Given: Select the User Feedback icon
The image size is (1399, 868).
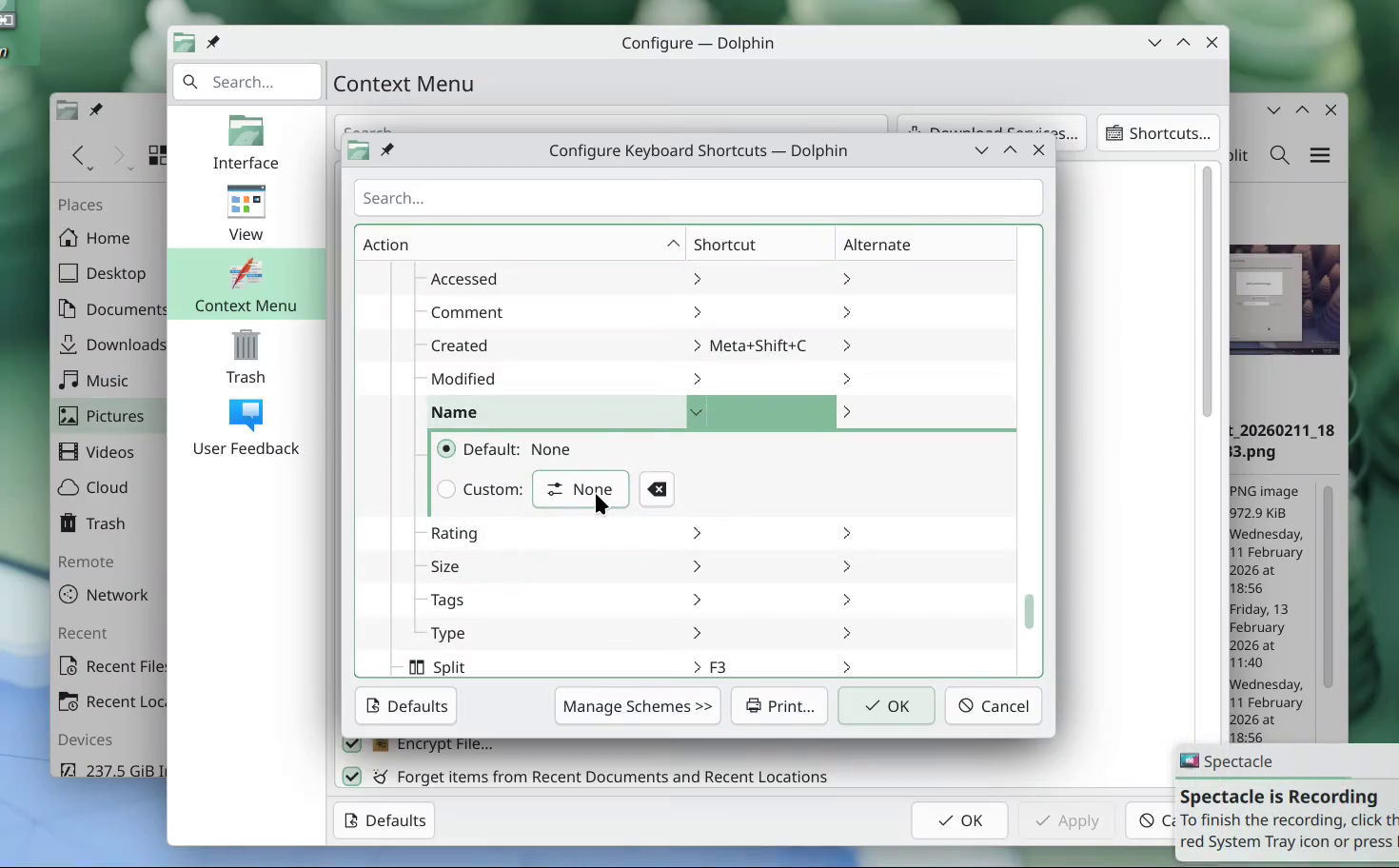Looking at the screenshot, I should pos(246,415).
